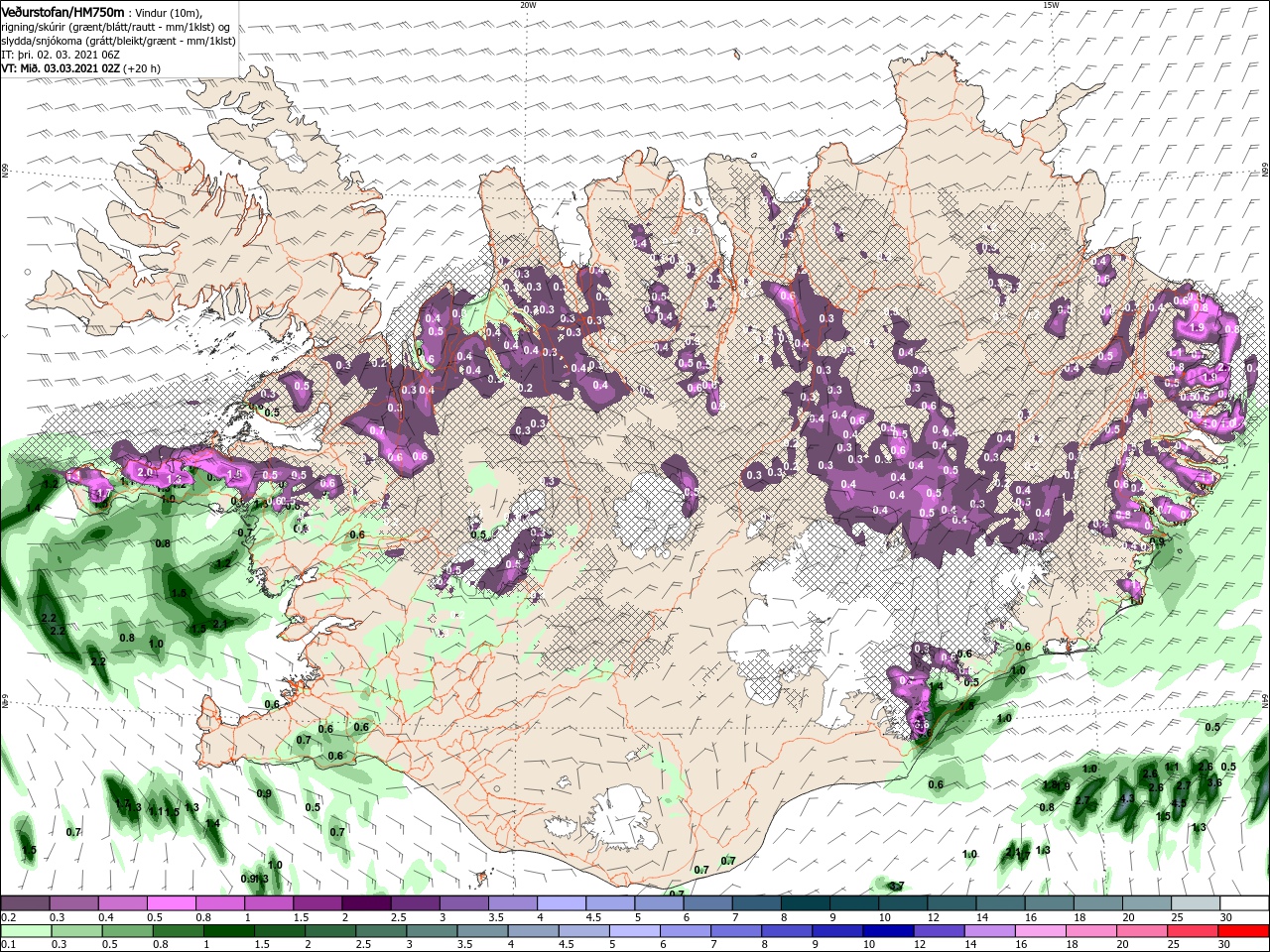Pick the lower legend swatch starting at 5
1270x952 pixels.
[634, 931]
